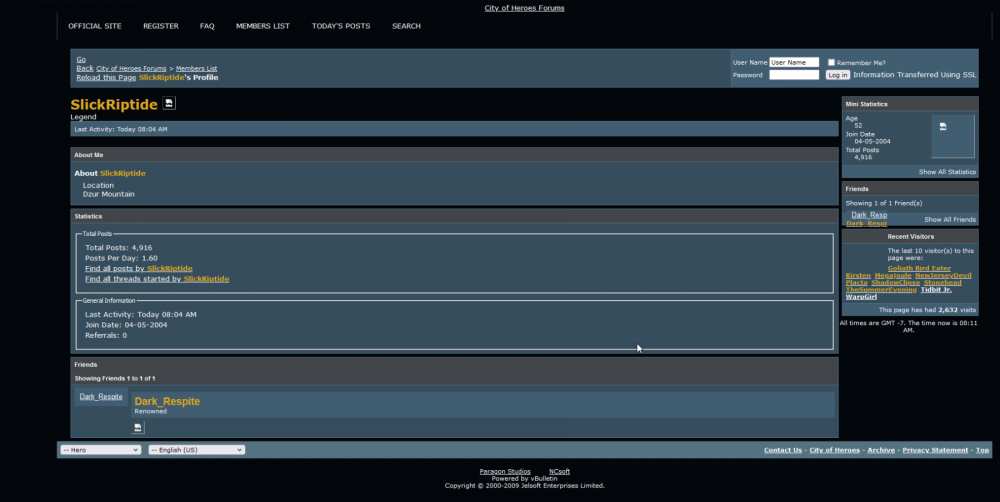Click Find all posts by SlickRiptide
The height and width of the screenshot is (502, 1000).
139,268
